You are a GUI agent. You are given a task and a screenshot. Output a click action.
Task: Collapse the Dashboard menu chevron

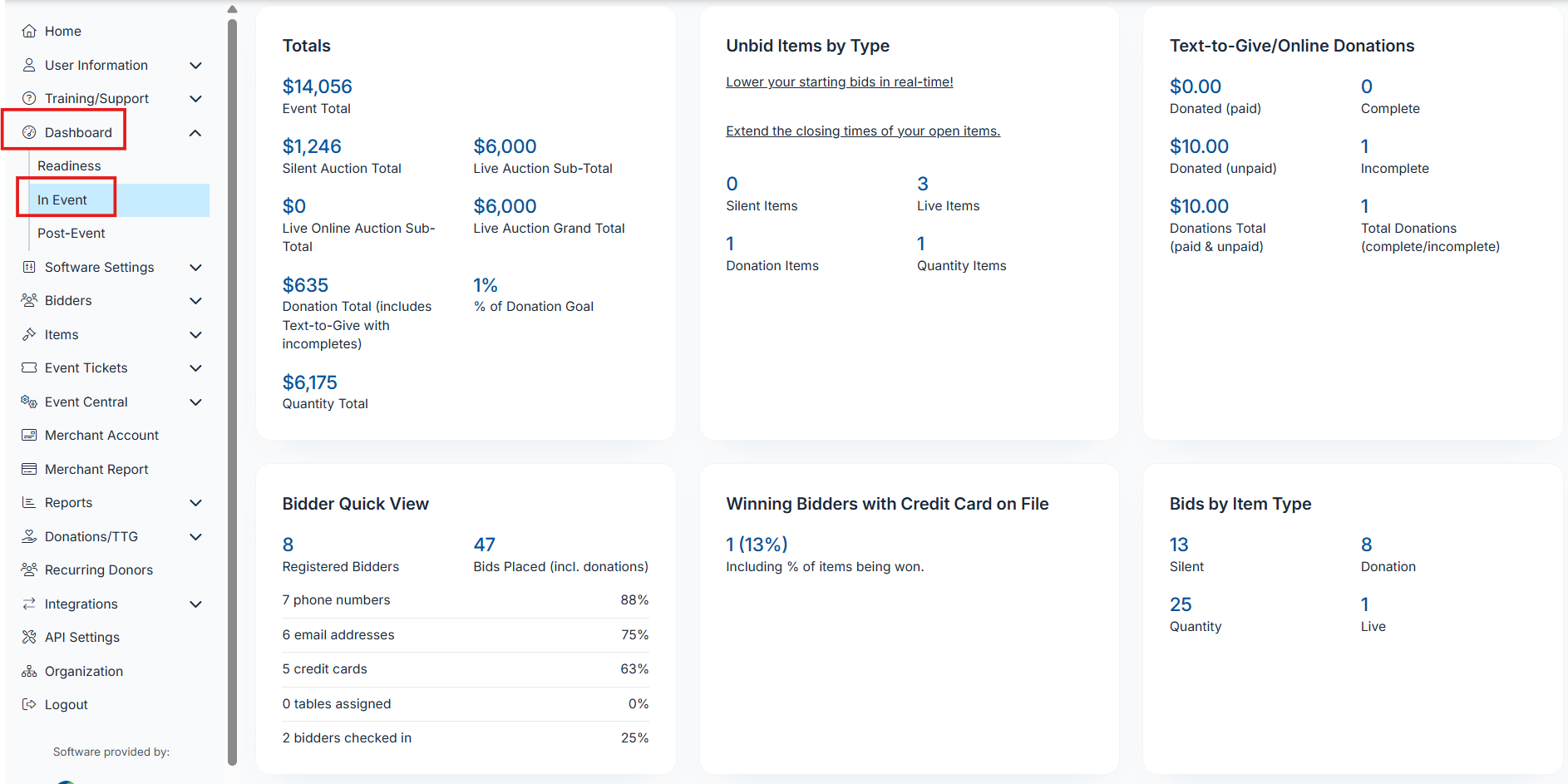tap(195, 133)
